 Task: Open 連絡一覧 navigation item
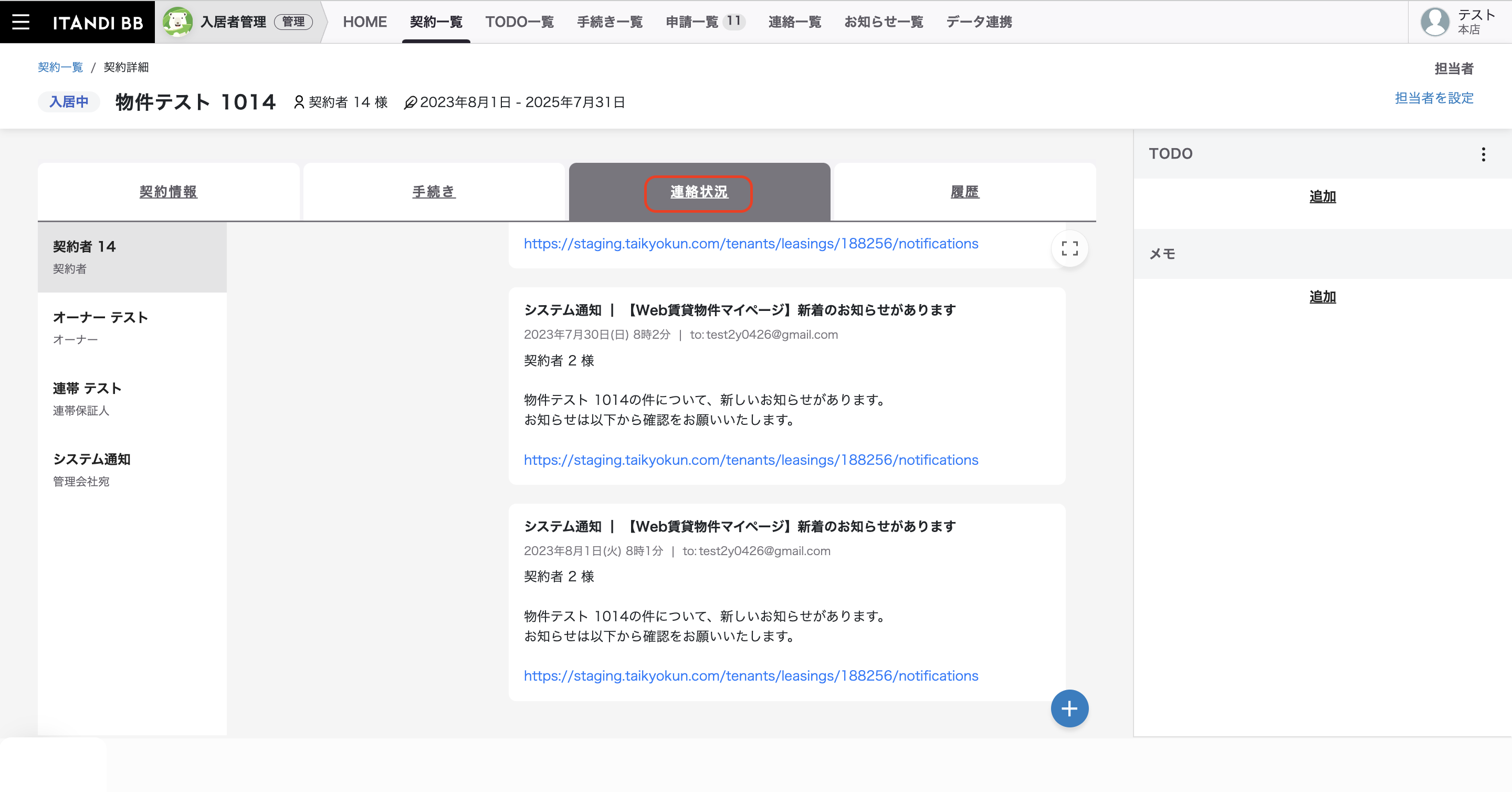pyautogui.click(x=795, y=22)
